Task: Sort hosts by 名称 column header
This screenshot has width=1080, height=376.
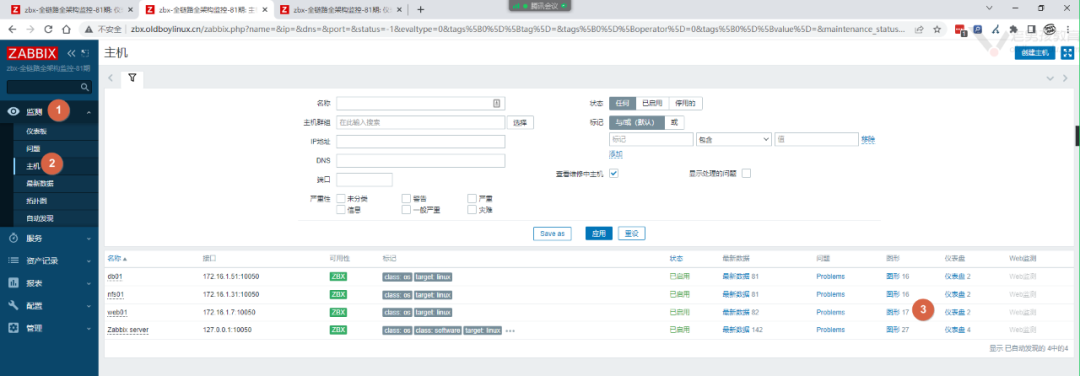Action: [x=117, y=258]
